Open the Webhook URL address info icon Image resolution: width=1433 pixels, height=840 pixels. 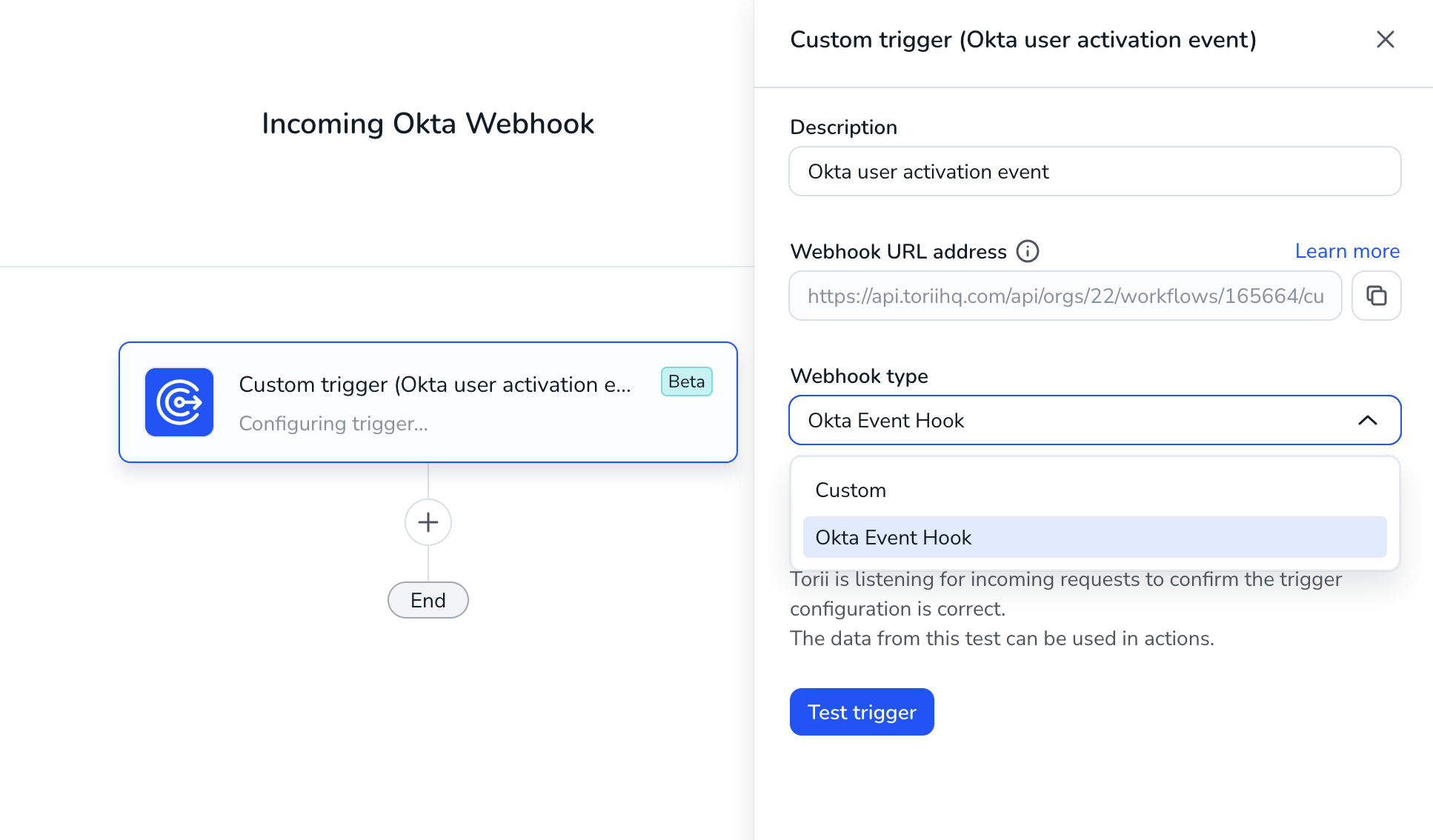1028,251
